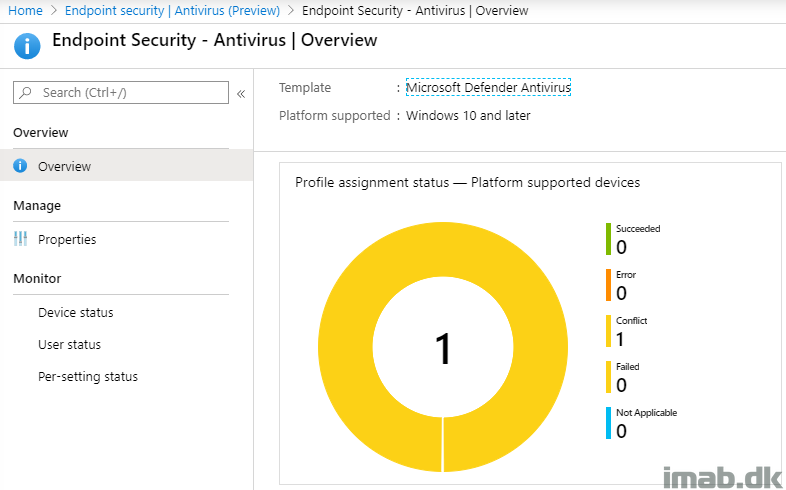This screenshot has width=786, height=490.
Task: Click the Conflict count value 1
Action: (x=621, y=340)
